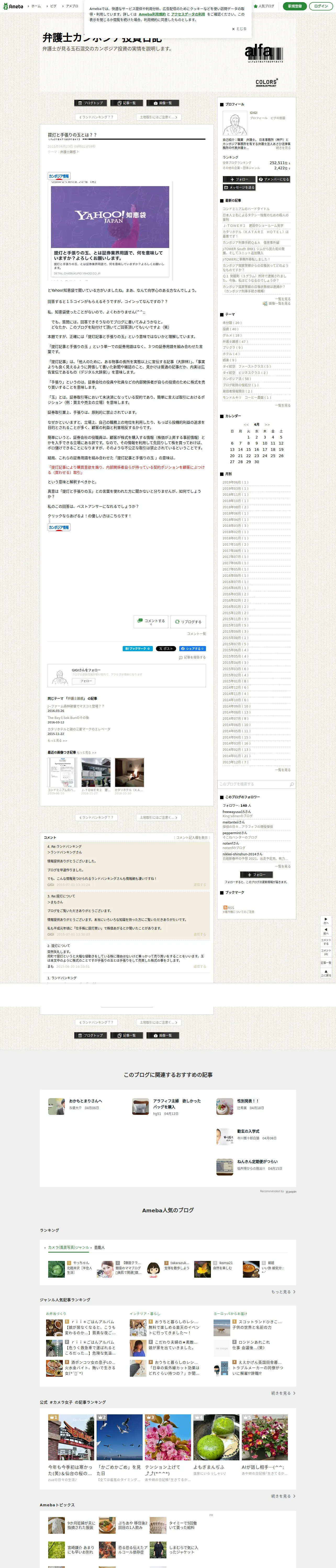This screenshot has height=1568, width=336.
Task: Open archive 2019年06月 ( 1 ) link
Action: point(235,482)
